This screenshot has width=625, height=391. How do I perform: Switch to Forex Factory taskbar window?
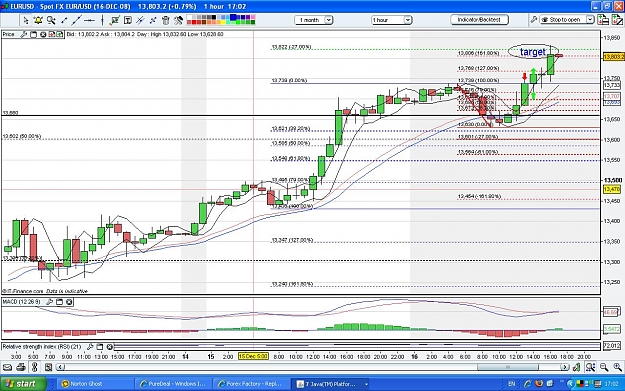click(x=251, y=384)
